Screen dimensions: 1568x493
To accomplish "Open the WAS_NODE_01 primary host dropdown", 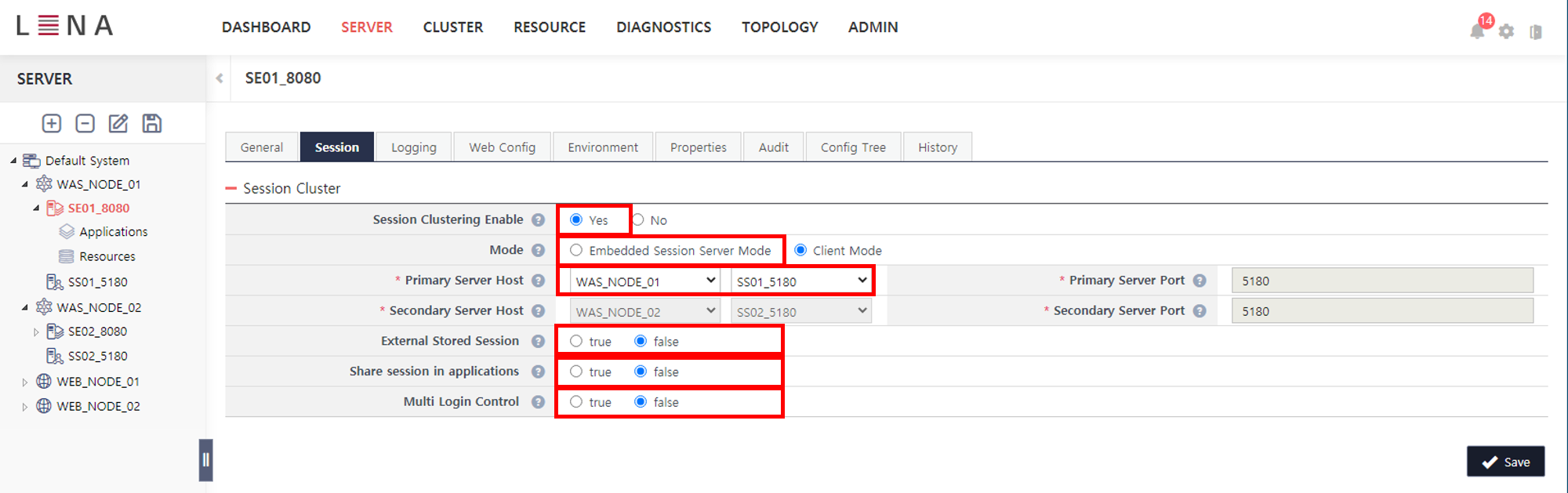I will pos(644,281).
